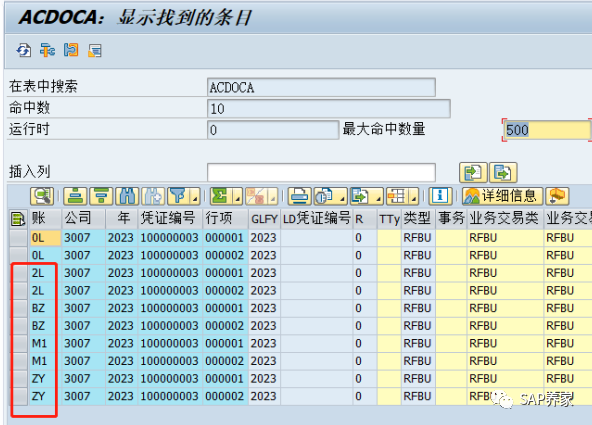Click the list layout icon in the top toolbar
The width and height of the screenshot is (592, 425).
tap(95, 50)
